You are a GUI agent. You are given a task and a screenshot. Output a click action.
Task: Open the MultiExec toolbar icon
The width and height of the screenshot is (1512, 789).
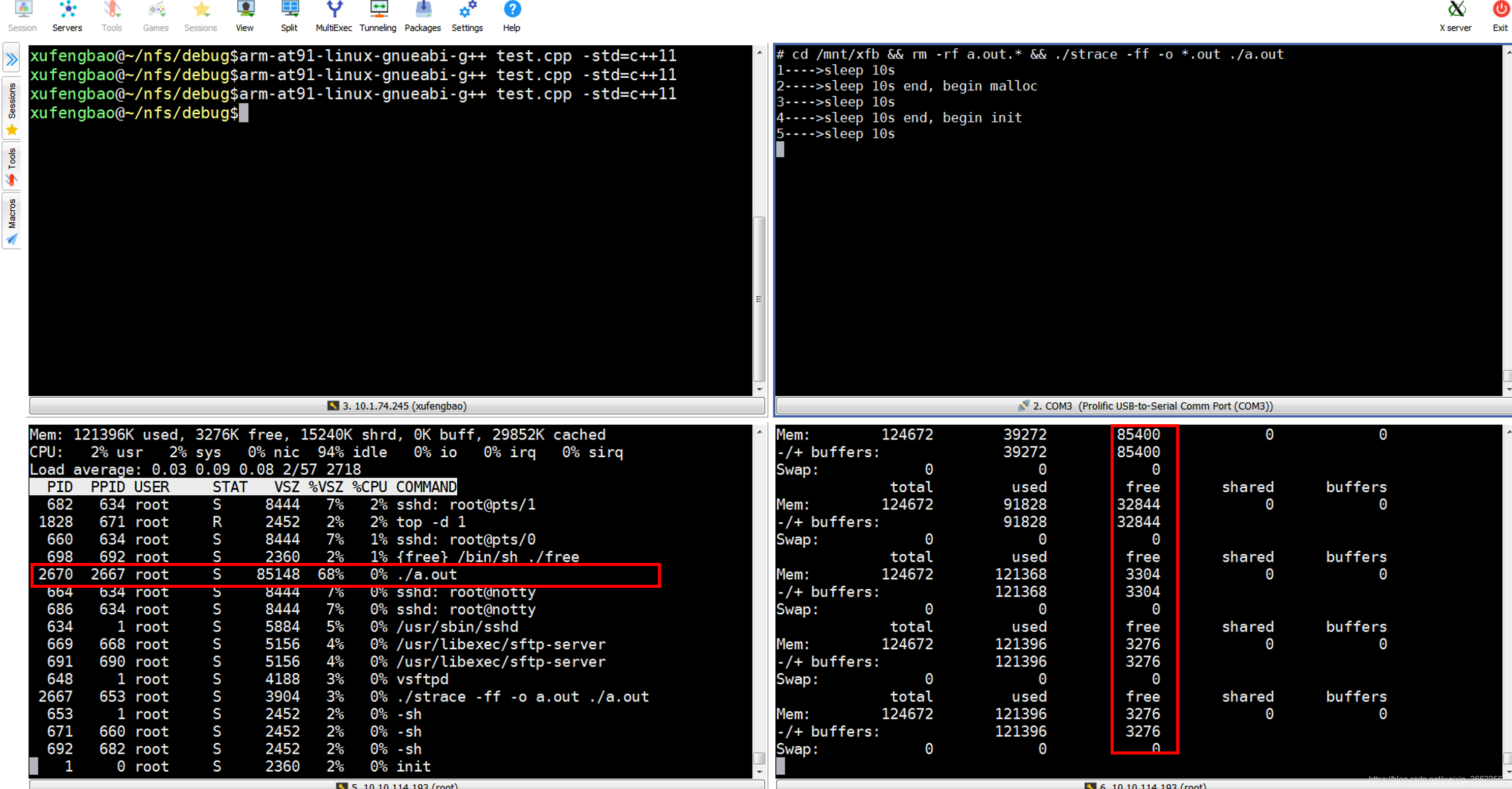333,16
